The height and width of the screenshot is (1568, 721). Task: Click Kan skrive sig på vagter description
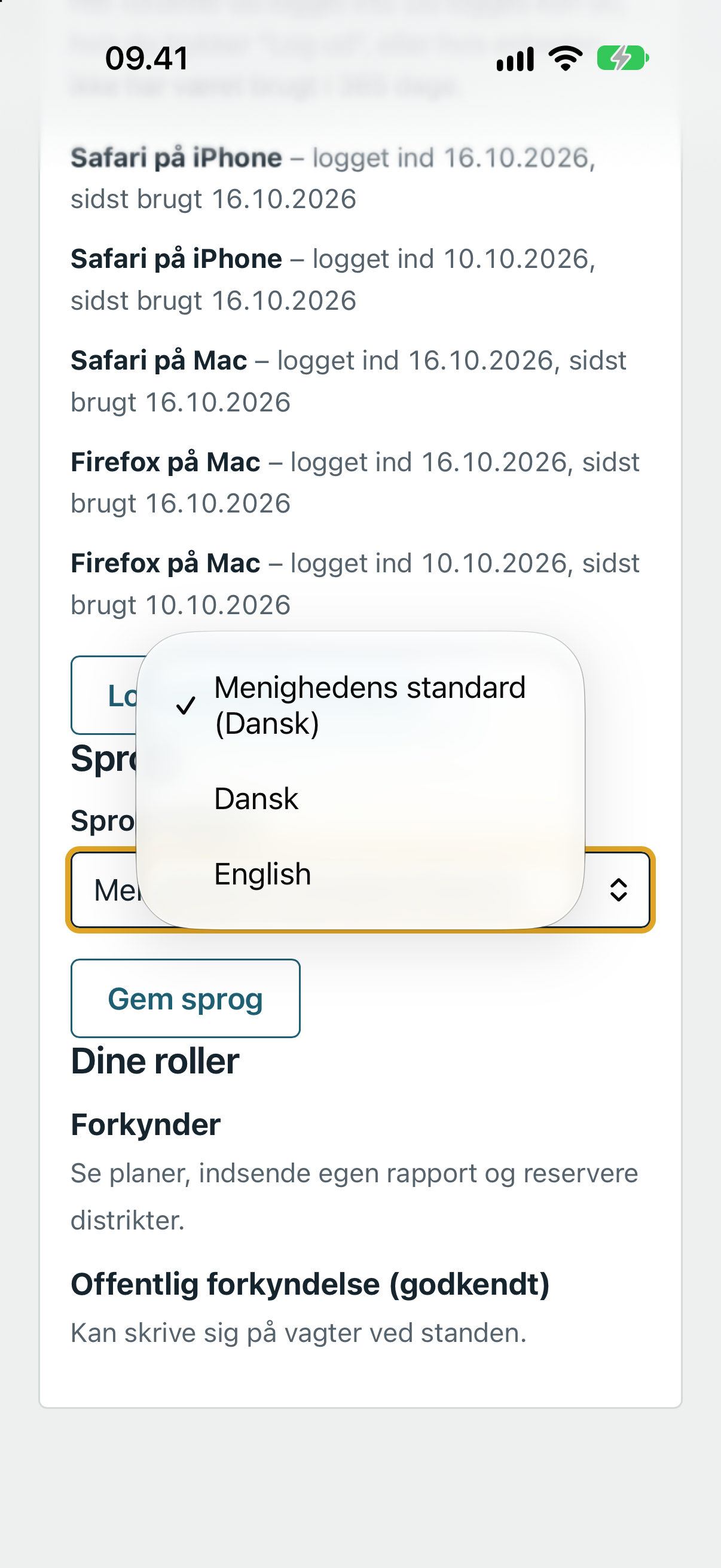[299, 1332]
